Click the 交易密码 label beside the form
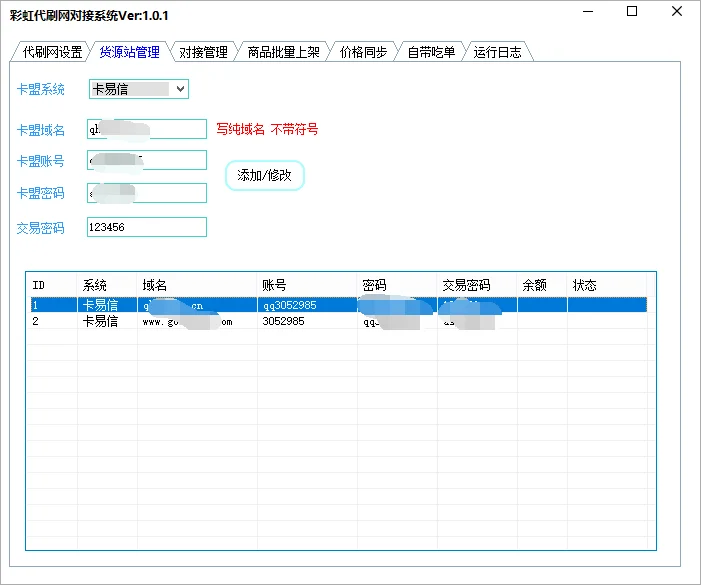This screenshot has width=701, height=585. click(x=41, y=228)
